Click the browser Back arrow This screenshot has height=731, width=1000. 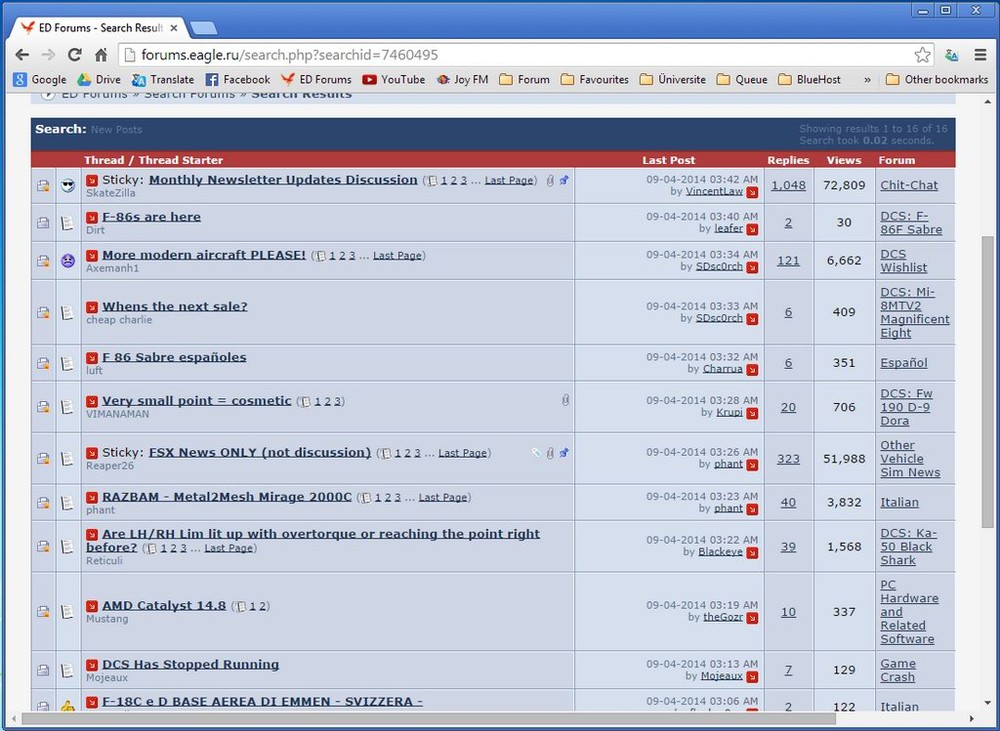point(22,55)
